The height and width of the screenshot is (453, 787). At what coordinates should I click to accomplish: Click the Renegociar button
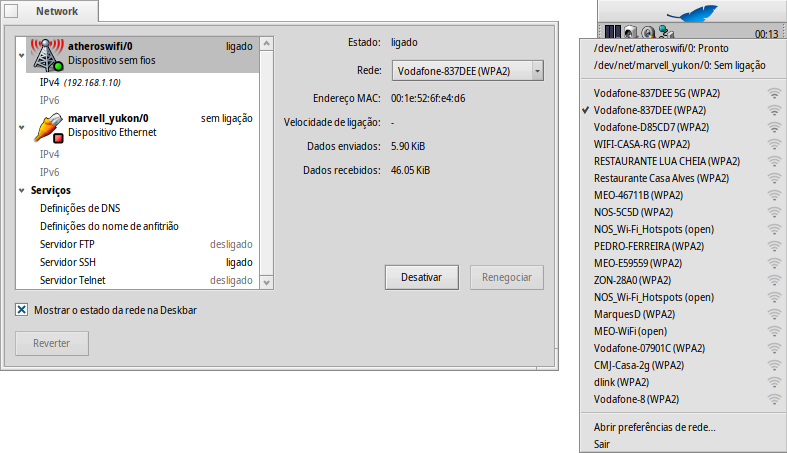(x=506, y=277)
